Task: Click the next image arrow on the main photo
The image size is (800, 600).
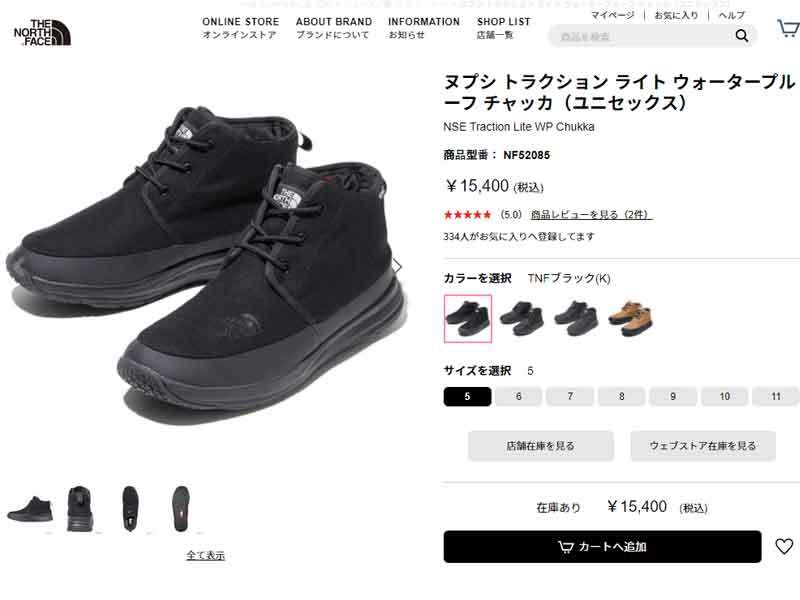Action: click(x=397, y=266)
